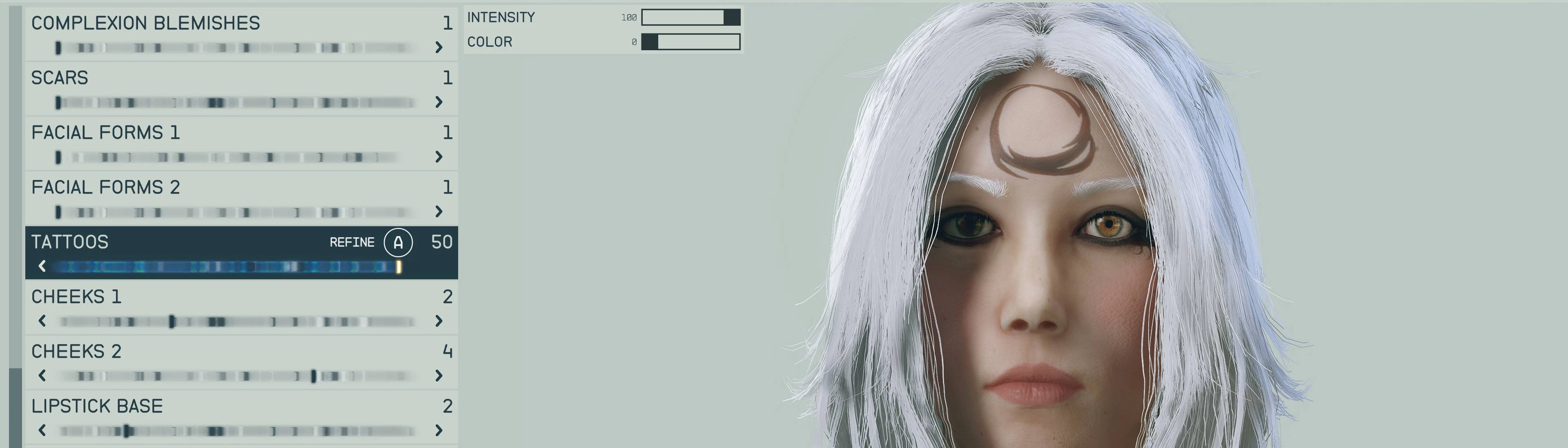Image resolution: width=1568 pixels, height=448 pixels.
Task: Adjust the Intensity slider bar
Action: tap(691, 18)
